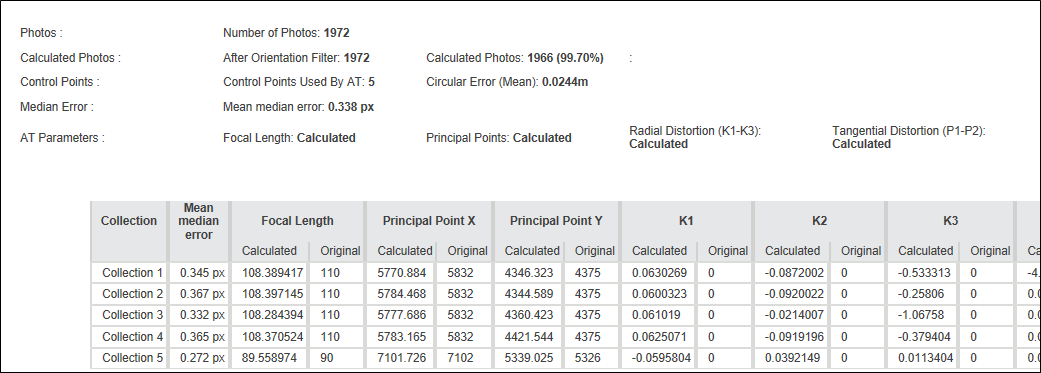Screen dimensions: 1041x373
Task: Select the K3 column header
Action: pyautogui.click(x=950, y=220)
